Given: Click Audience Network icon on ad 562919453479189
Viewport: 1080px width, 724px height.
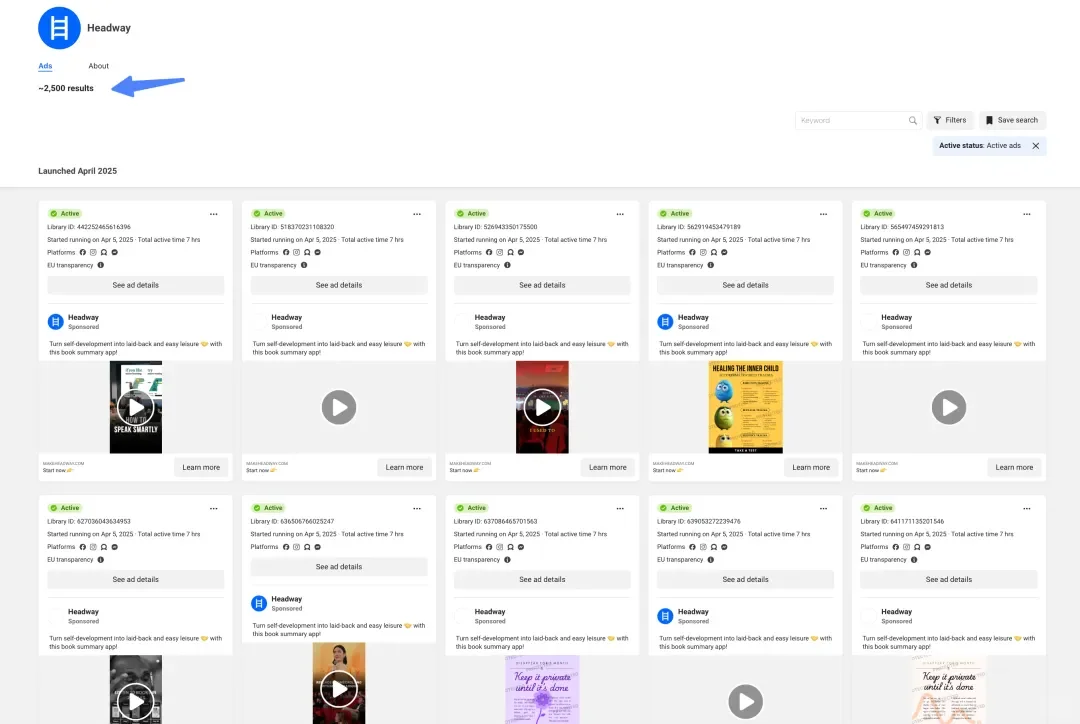Looking at the screenshot, I should point(714,253).
